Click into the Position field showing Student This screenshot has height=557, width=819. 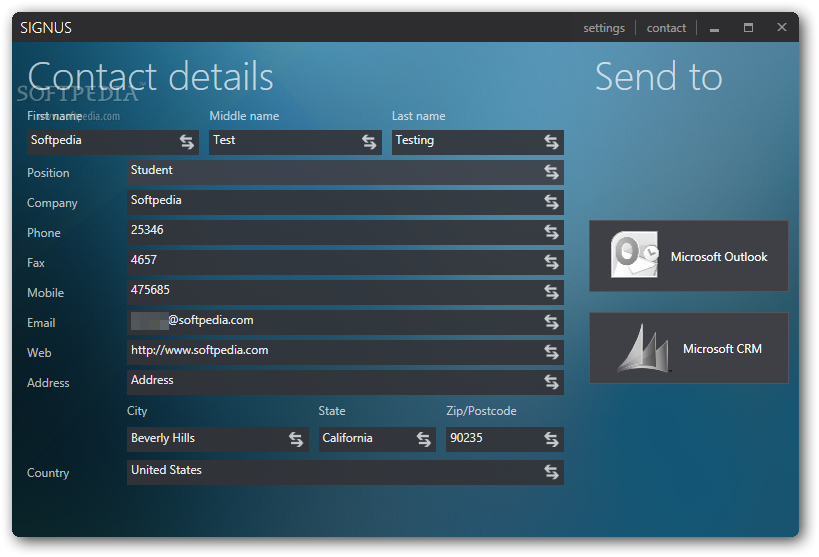pos(345,172)
